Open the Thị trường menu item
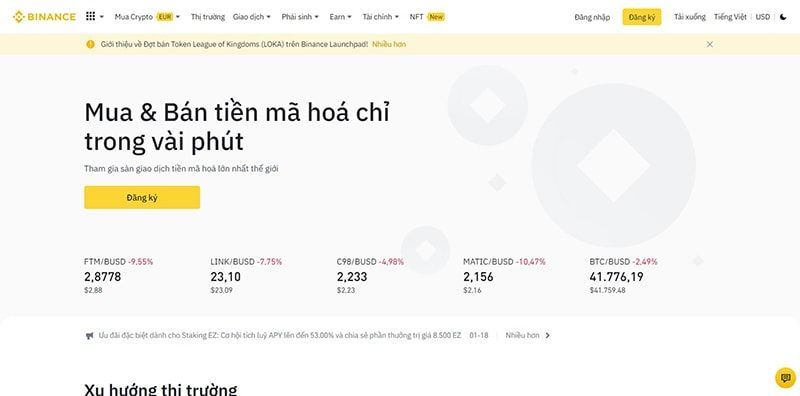800x396 pixels. point(208,17)
